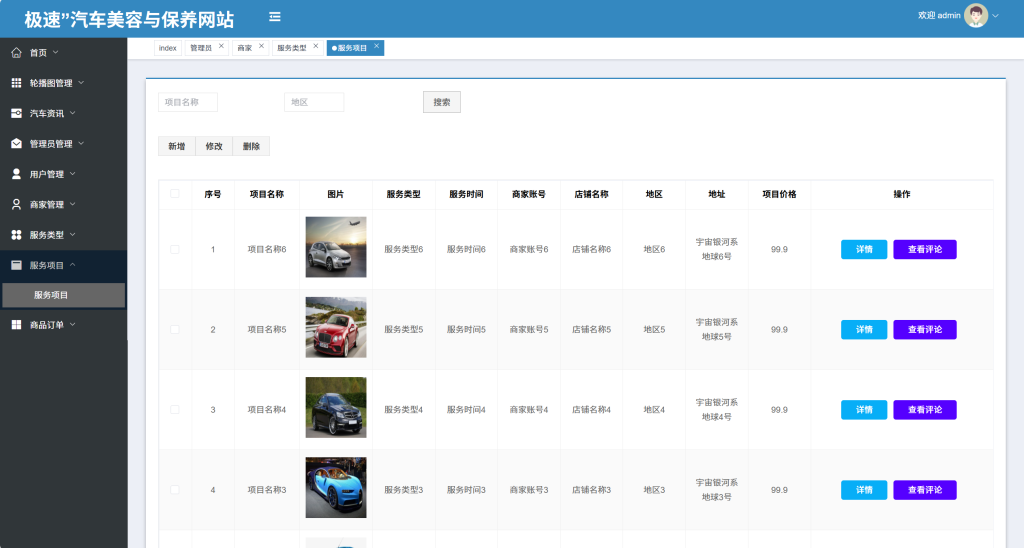Click the person icon beside 用户管理
Image resolution: width=1024 pixels, height=548 pixels.
click(x=16, y=174)
